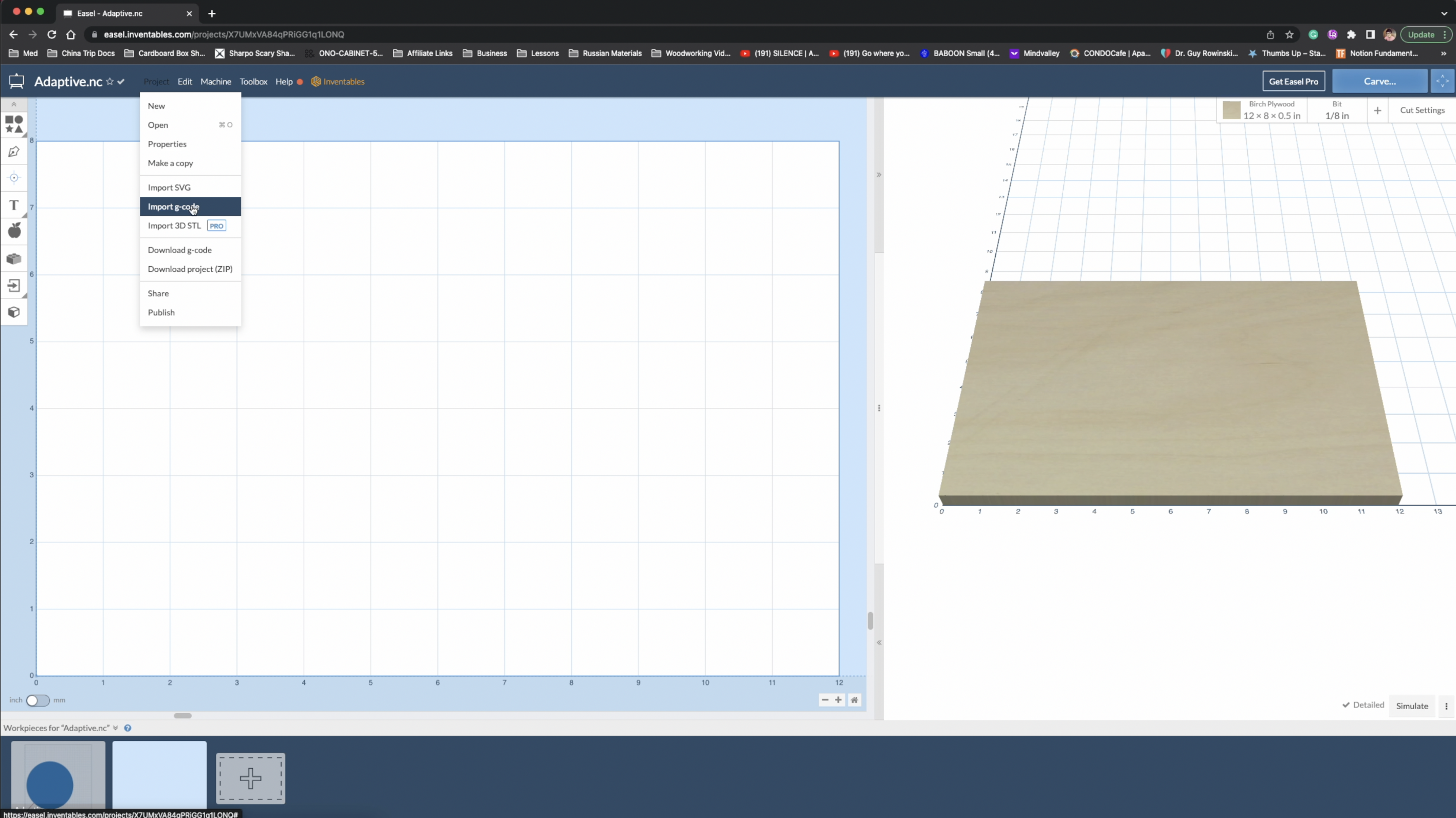
Task: Open the icon library (apple icon)
Action: 14,231
